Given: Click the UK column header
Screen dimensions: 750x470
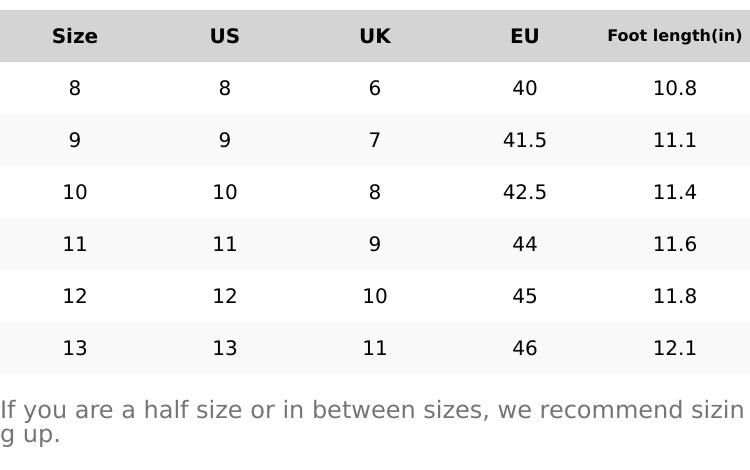Looking at the screenshot, I should pyautogui.click(x=375, y=37).
